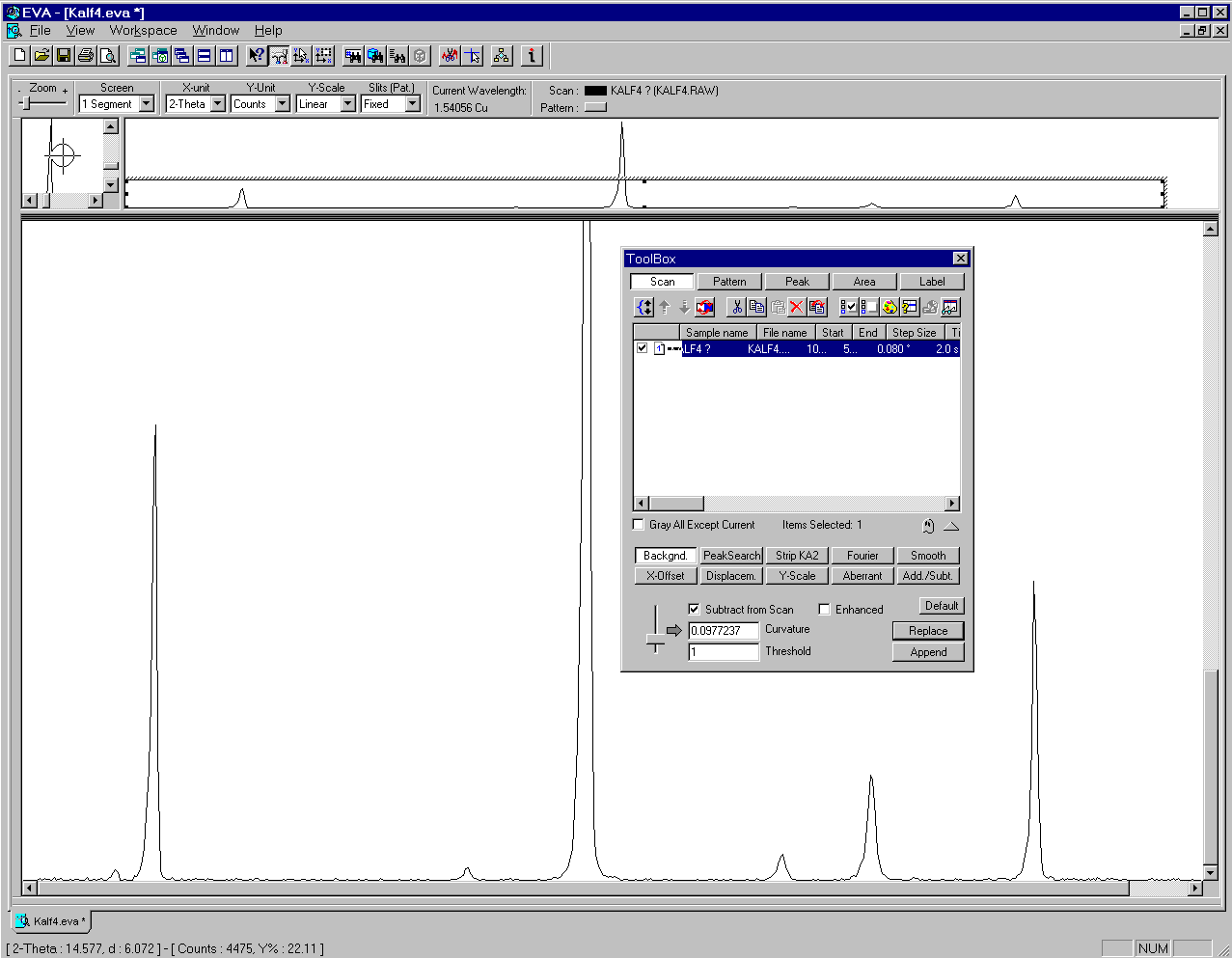Open the Workspace menu
1232x958 pixels.
click(143, 31)
